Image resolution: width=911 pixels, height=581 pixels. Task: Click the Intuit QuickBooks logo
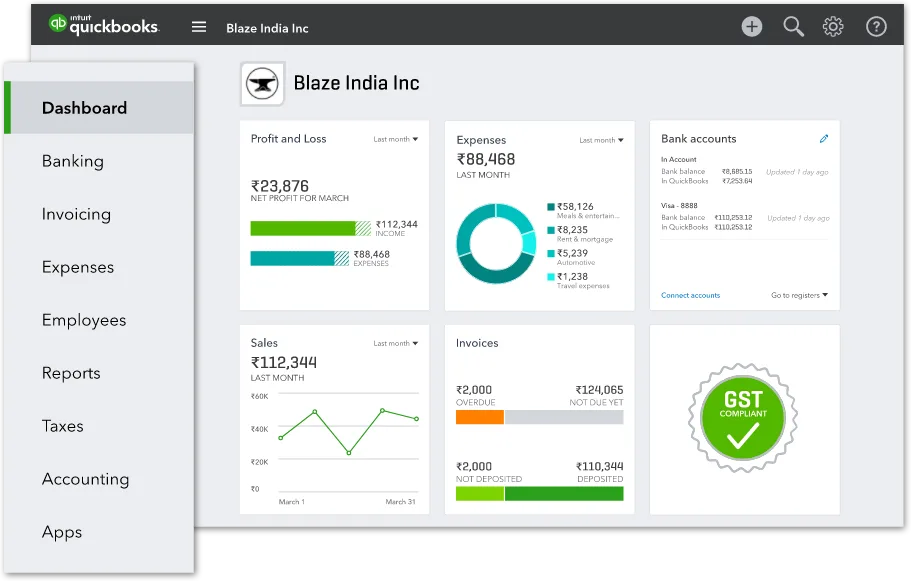point(103,24)
